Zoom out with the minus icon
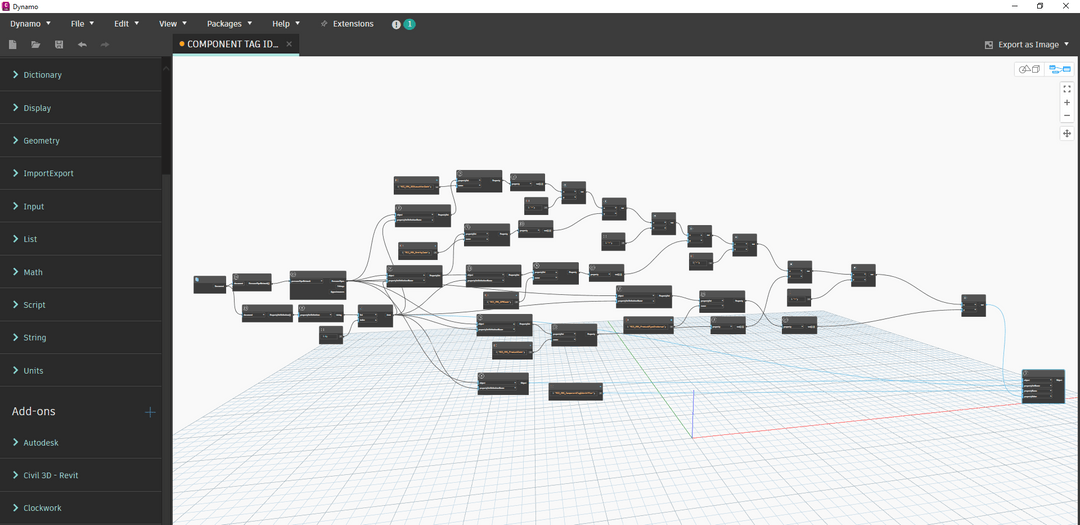 pyautogui.click(x=1067, y=116)
